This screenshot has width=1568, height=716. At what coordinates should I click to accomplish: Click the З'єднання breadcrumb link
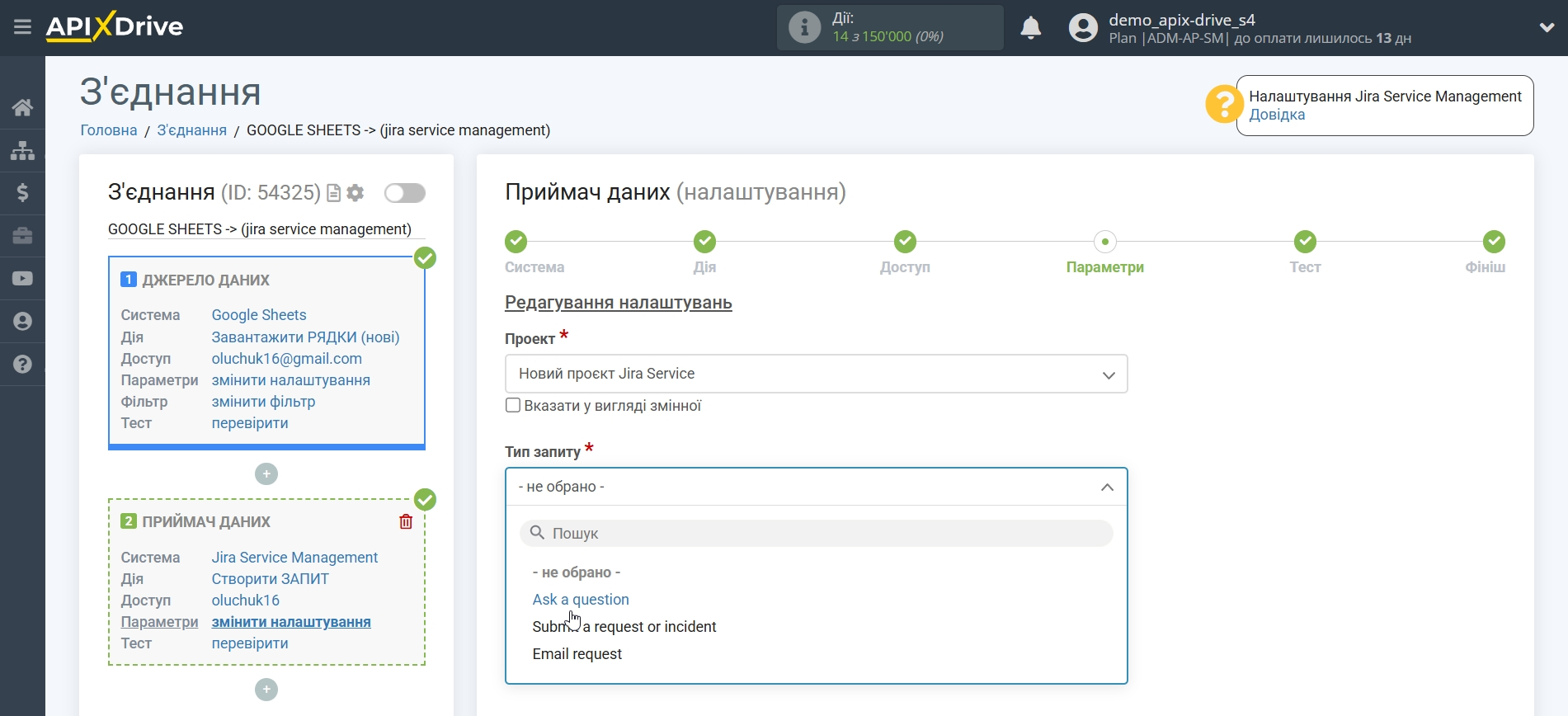click(192, 130)
